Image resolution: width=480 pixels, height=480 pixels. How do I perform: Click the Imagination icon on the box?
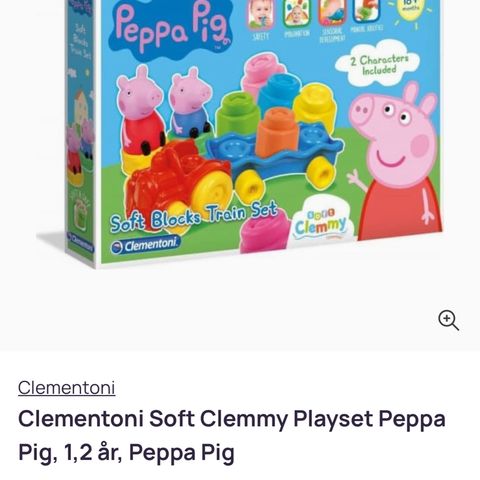[296, 13]
